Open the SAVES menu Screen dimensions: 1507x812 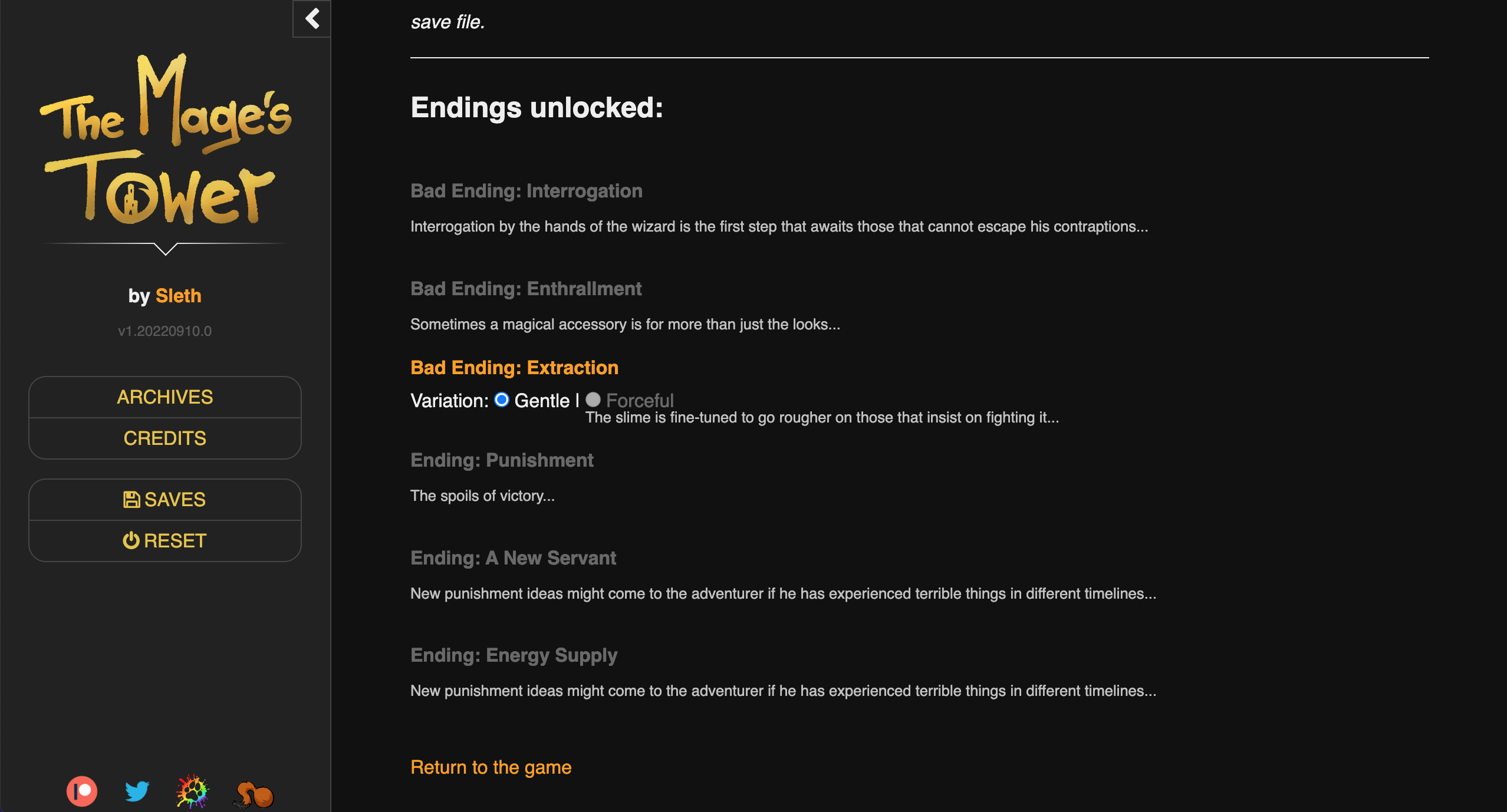175,500
